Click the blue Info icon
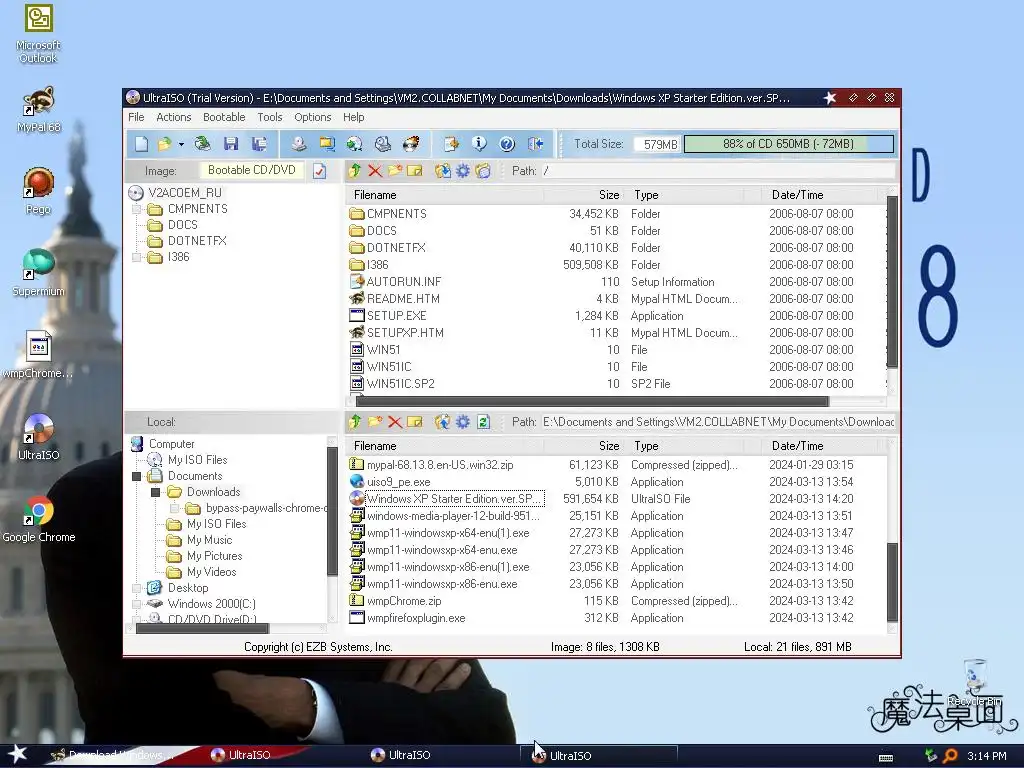This screenshot has height=768, width=1024. tap(479, 144)
